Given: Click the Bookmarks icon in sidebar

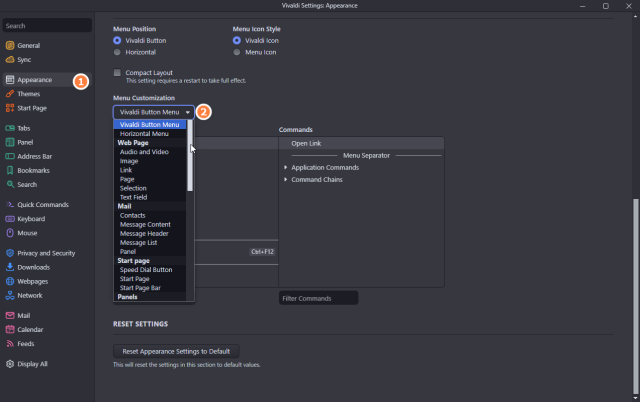Looking at the screenshot, I should tap(10, 171).
